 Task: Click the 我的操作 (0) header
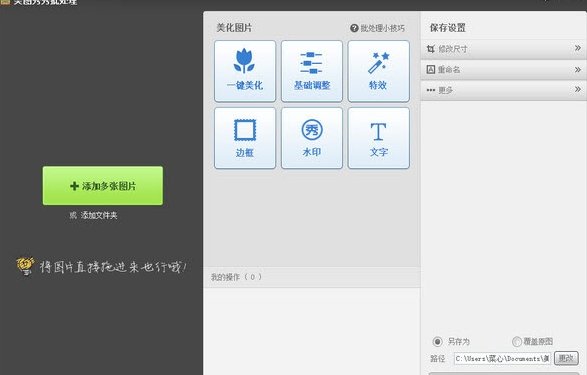[312, 277]
